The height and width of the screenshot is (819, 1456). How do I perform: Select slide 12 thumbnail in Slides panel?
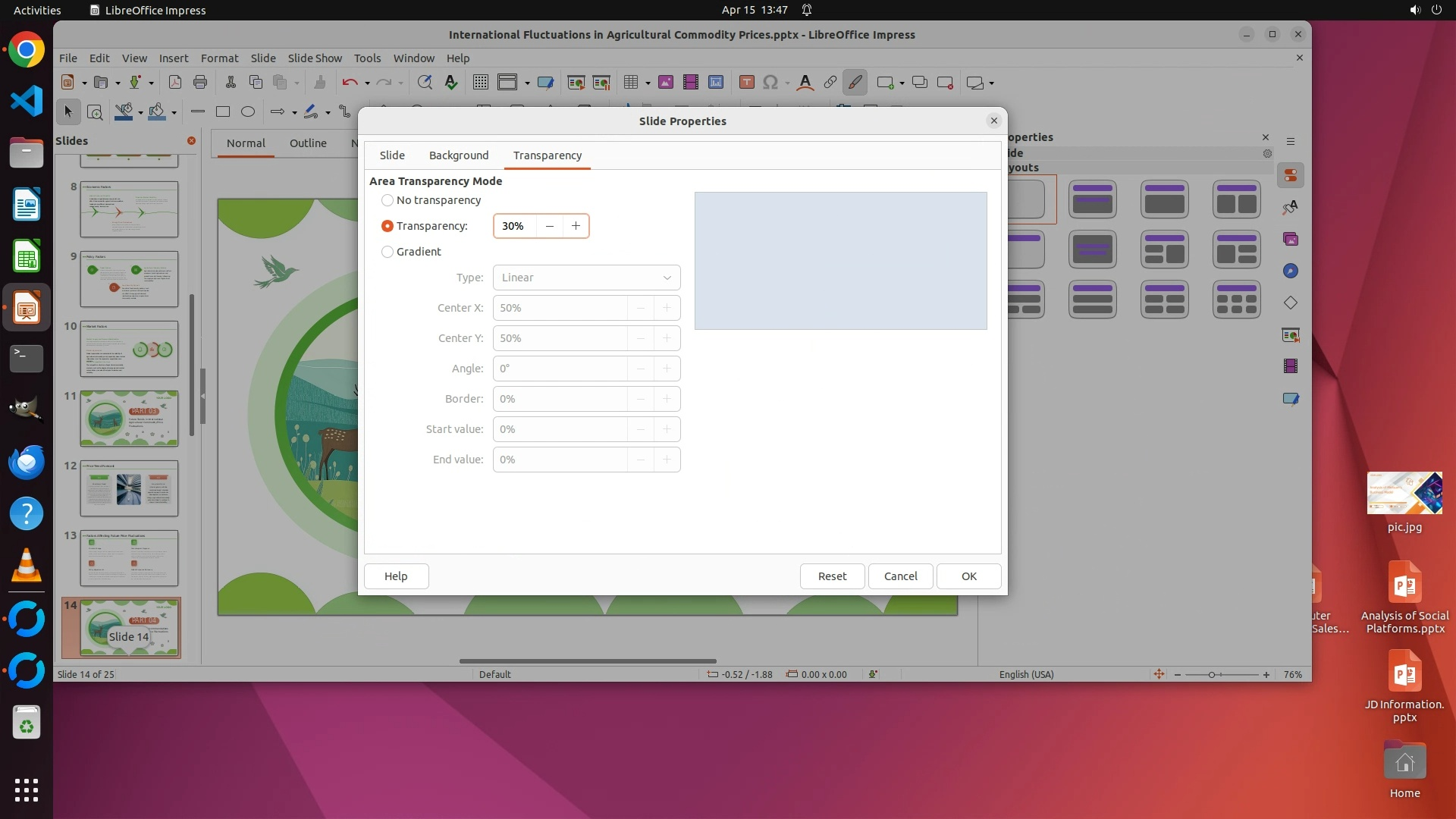tap(129, 488)
